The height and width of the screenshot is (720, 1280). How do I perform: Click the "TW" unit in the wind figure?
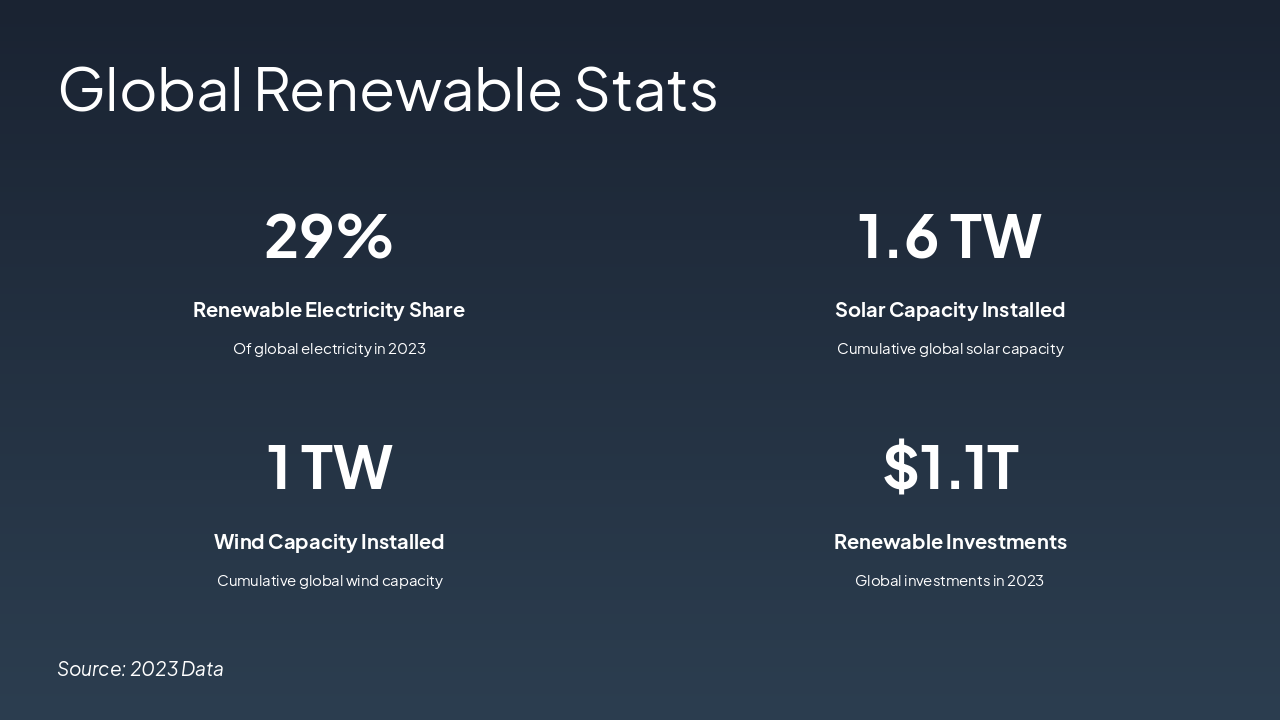click(346, 468)
